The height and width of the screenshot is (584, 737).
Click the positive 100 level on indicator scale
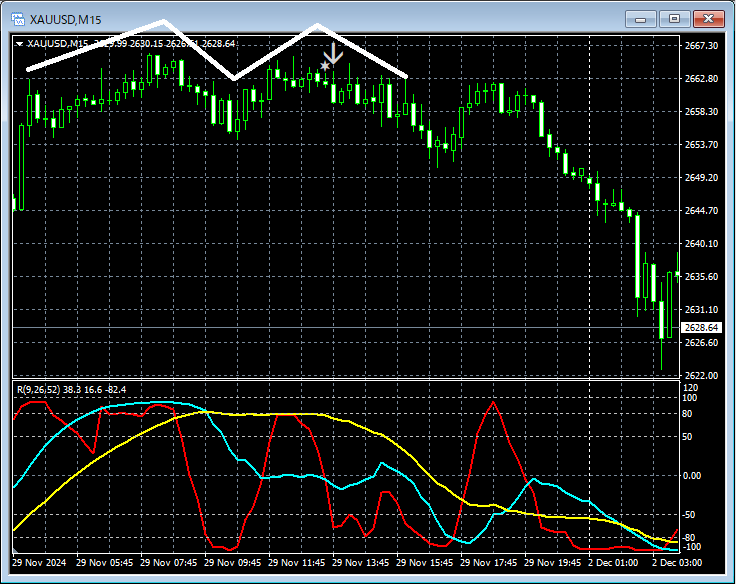[x=690, y=398]
